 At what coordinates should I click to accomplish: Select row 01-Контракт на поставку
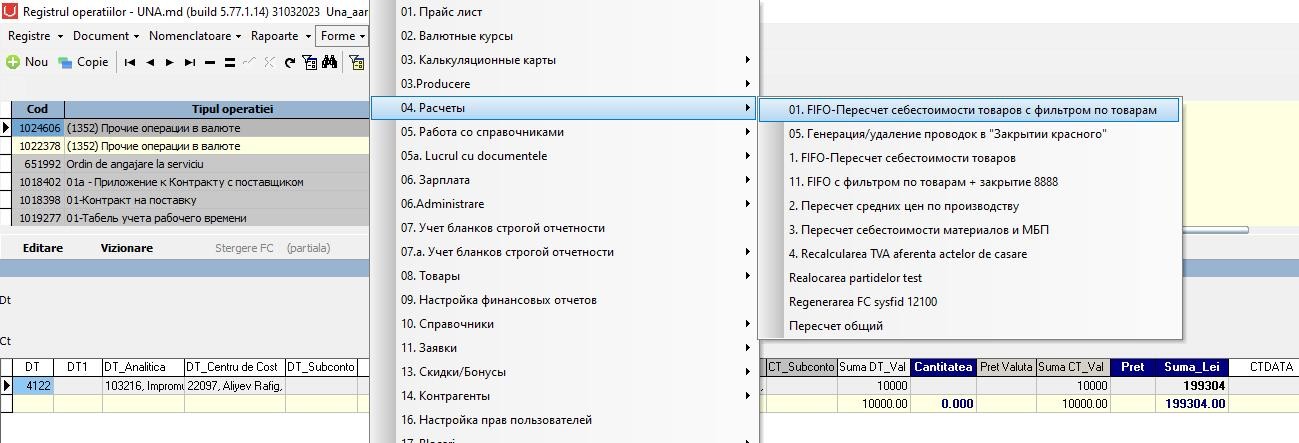click(190, 200)
